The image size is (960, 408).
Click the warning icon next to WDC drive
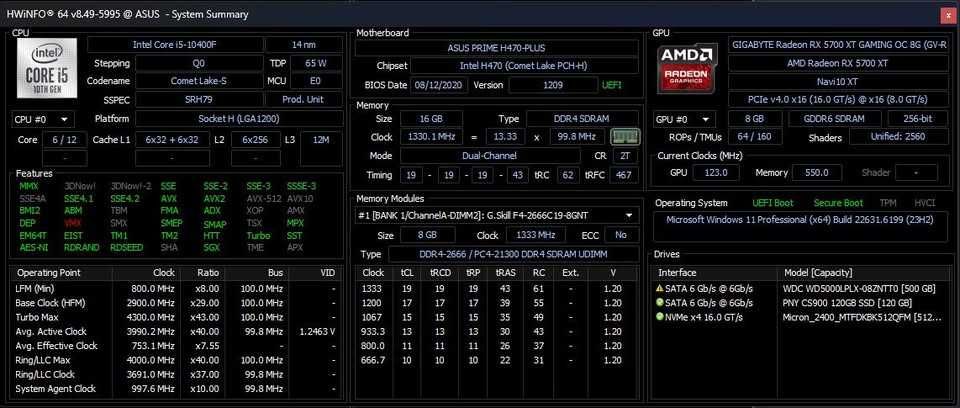coord(659,288)
